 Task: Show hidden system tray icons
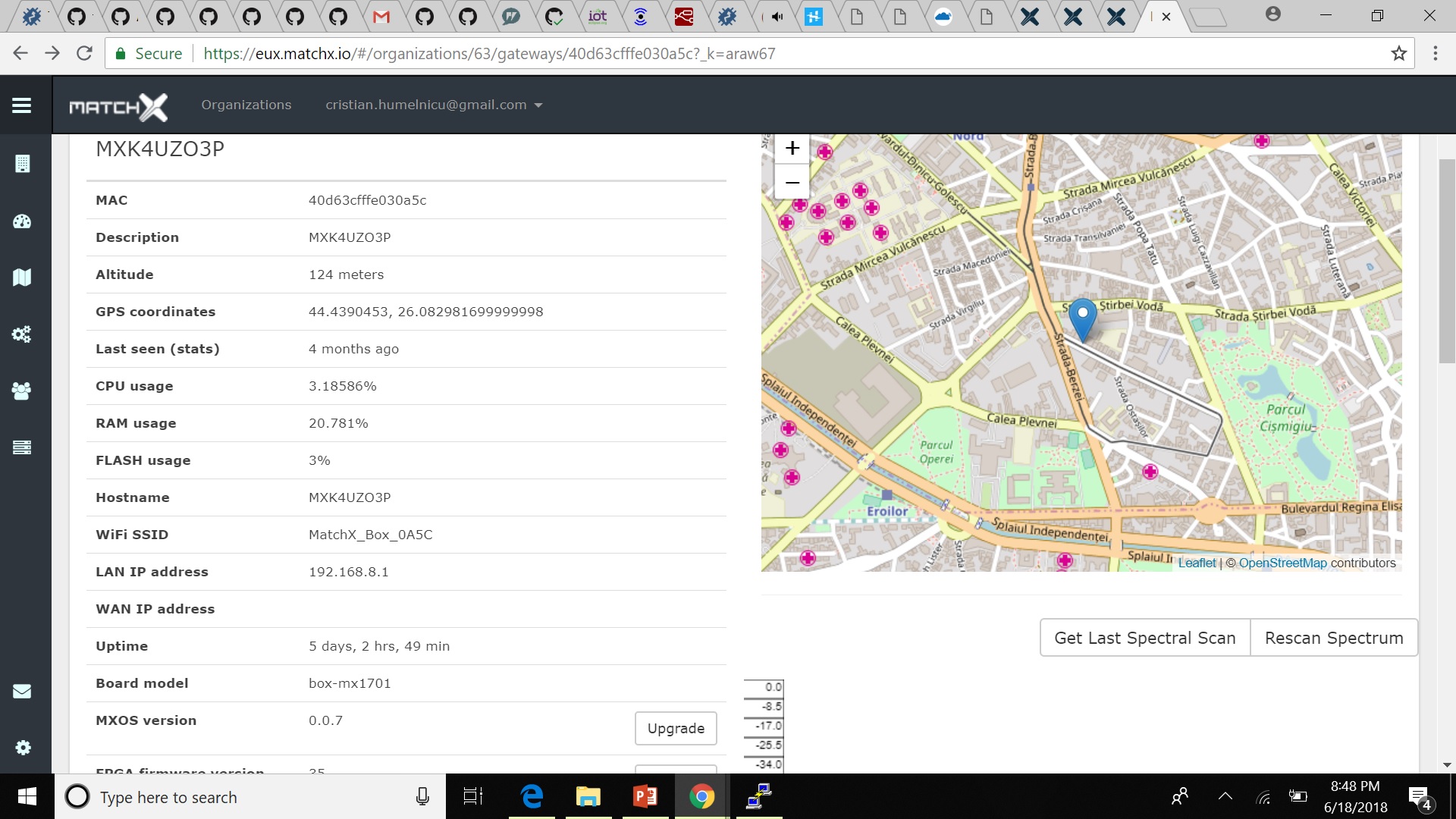pyautogui.click(x=1225, y=796)
